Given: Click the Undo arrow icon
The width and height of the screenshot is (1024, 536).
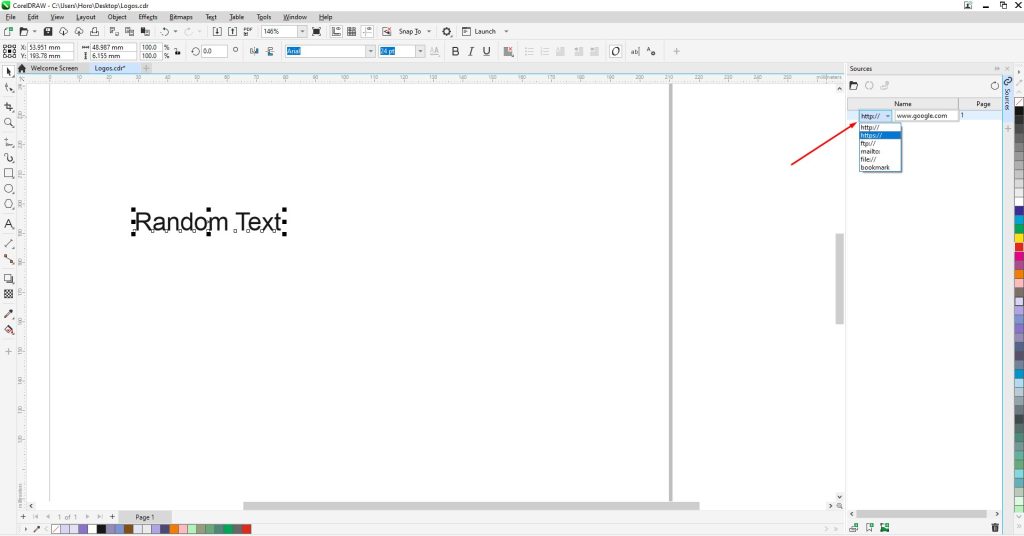Looking at the screenshot, I should (165, 31).
